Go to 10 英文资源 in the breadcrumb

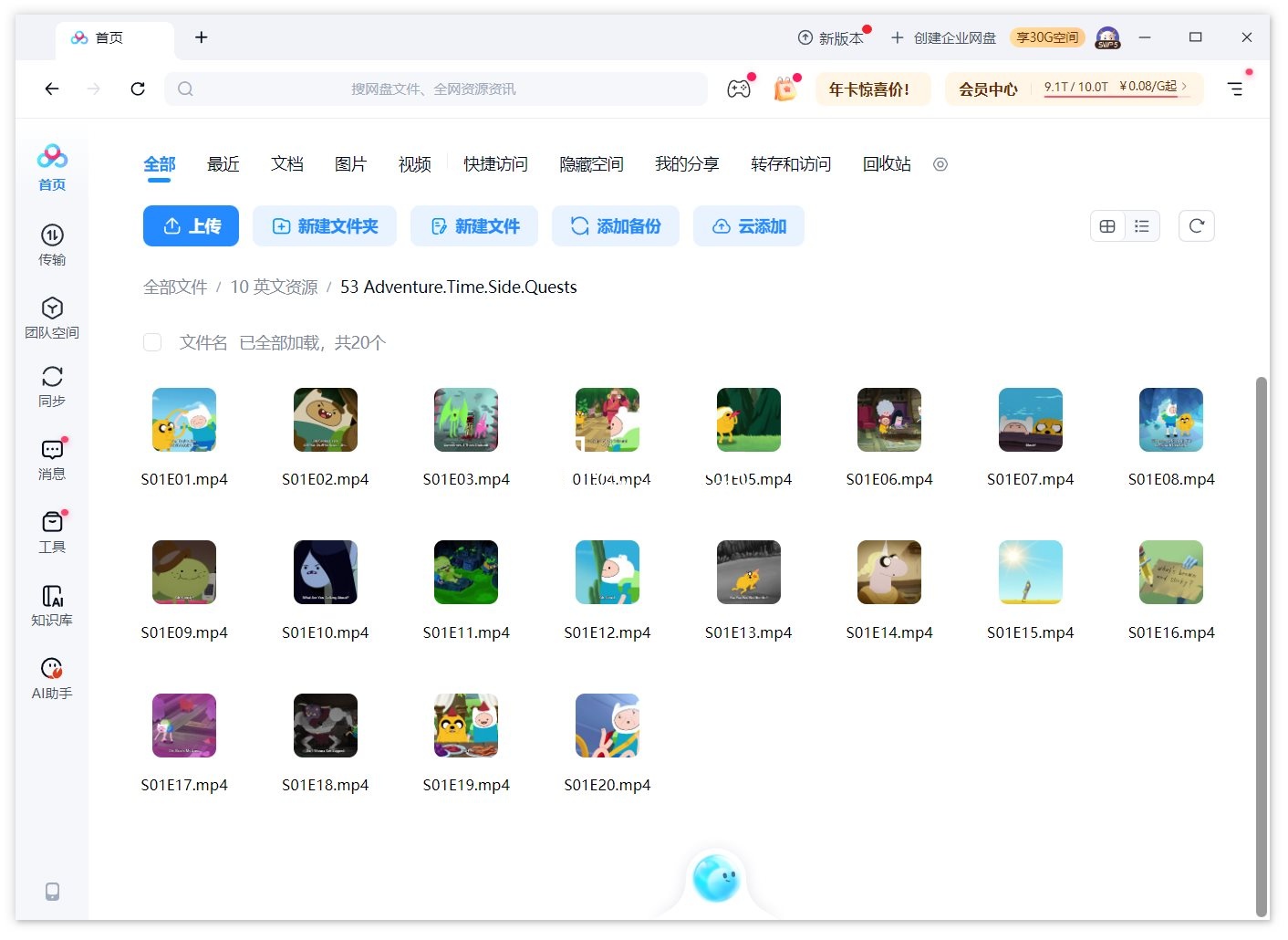coord(274,287)
